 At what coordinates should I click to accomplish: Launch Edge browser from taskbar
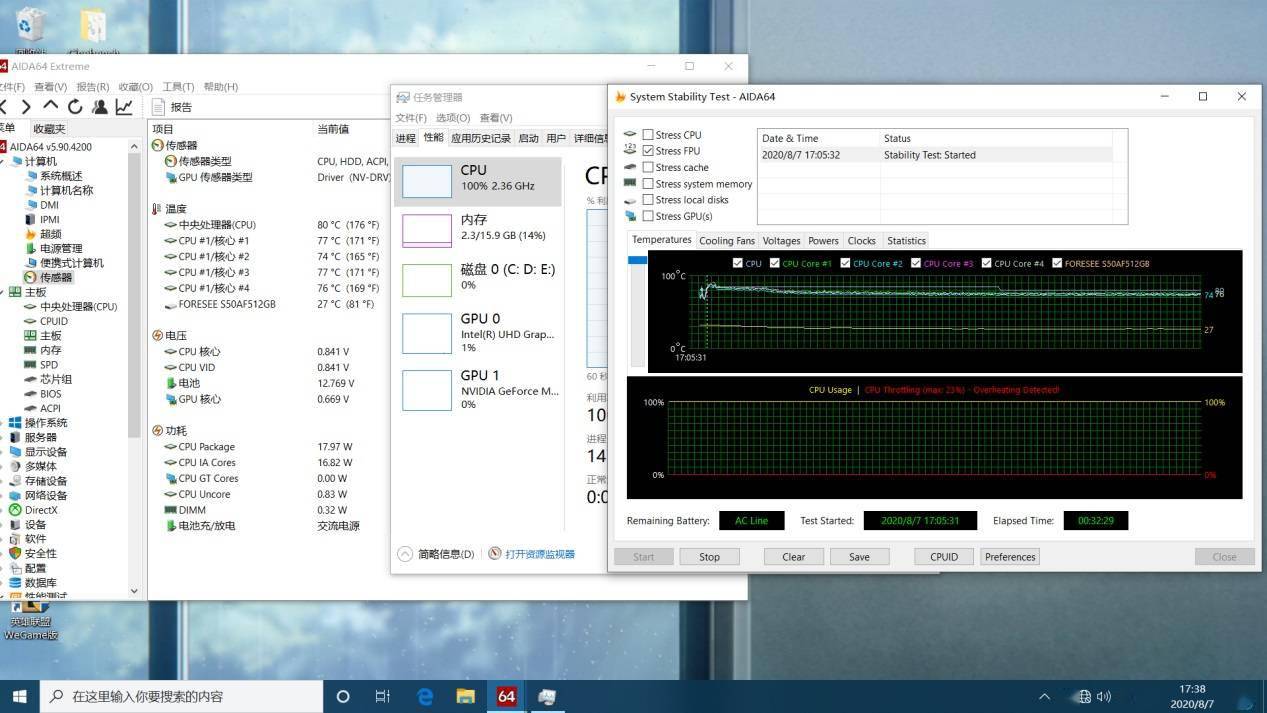coord(425,696)
